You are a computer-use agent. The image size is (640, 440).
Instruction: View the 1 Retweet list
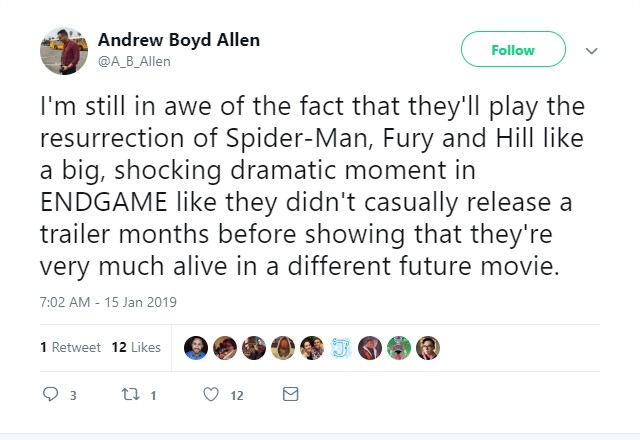[70, 347]
